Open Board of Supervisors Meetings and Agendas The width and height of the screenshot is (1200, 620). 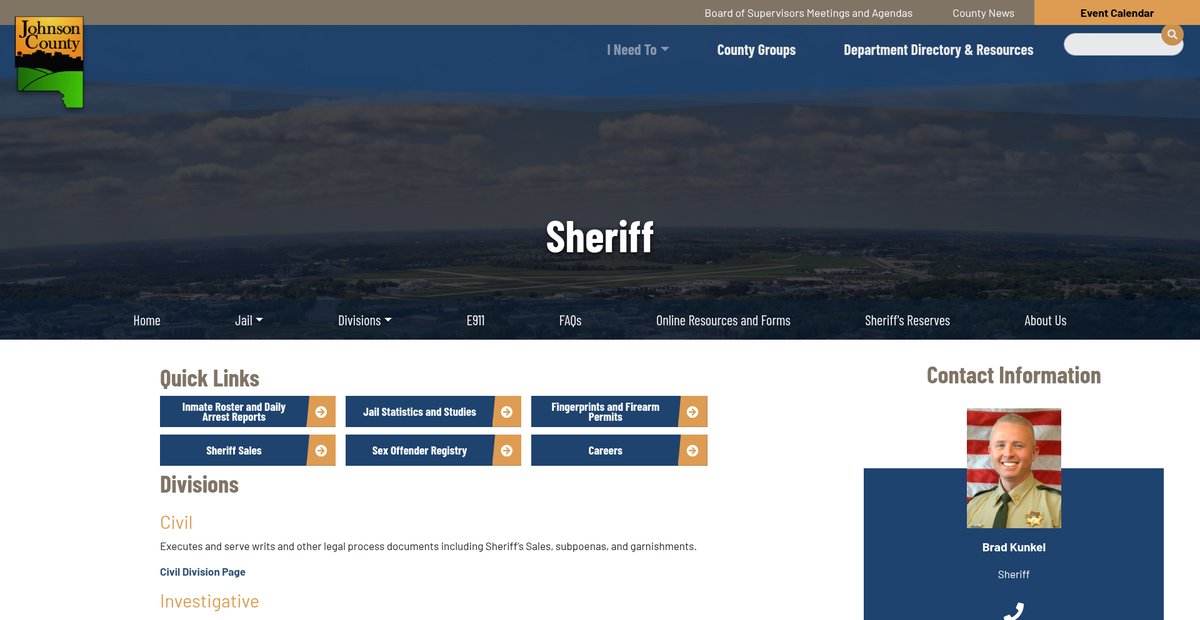808,13
